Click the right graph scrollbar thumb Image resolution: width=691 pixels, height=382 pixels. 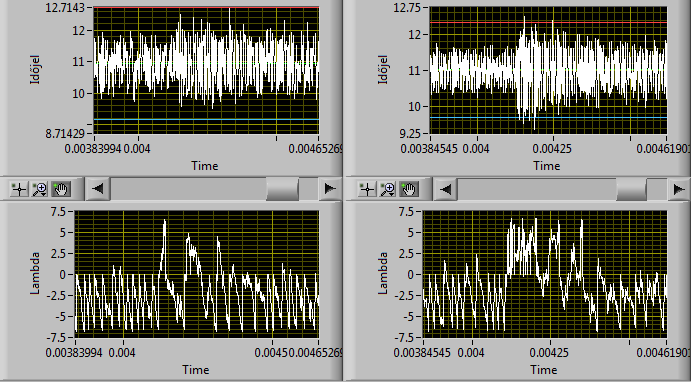point(632,189)
